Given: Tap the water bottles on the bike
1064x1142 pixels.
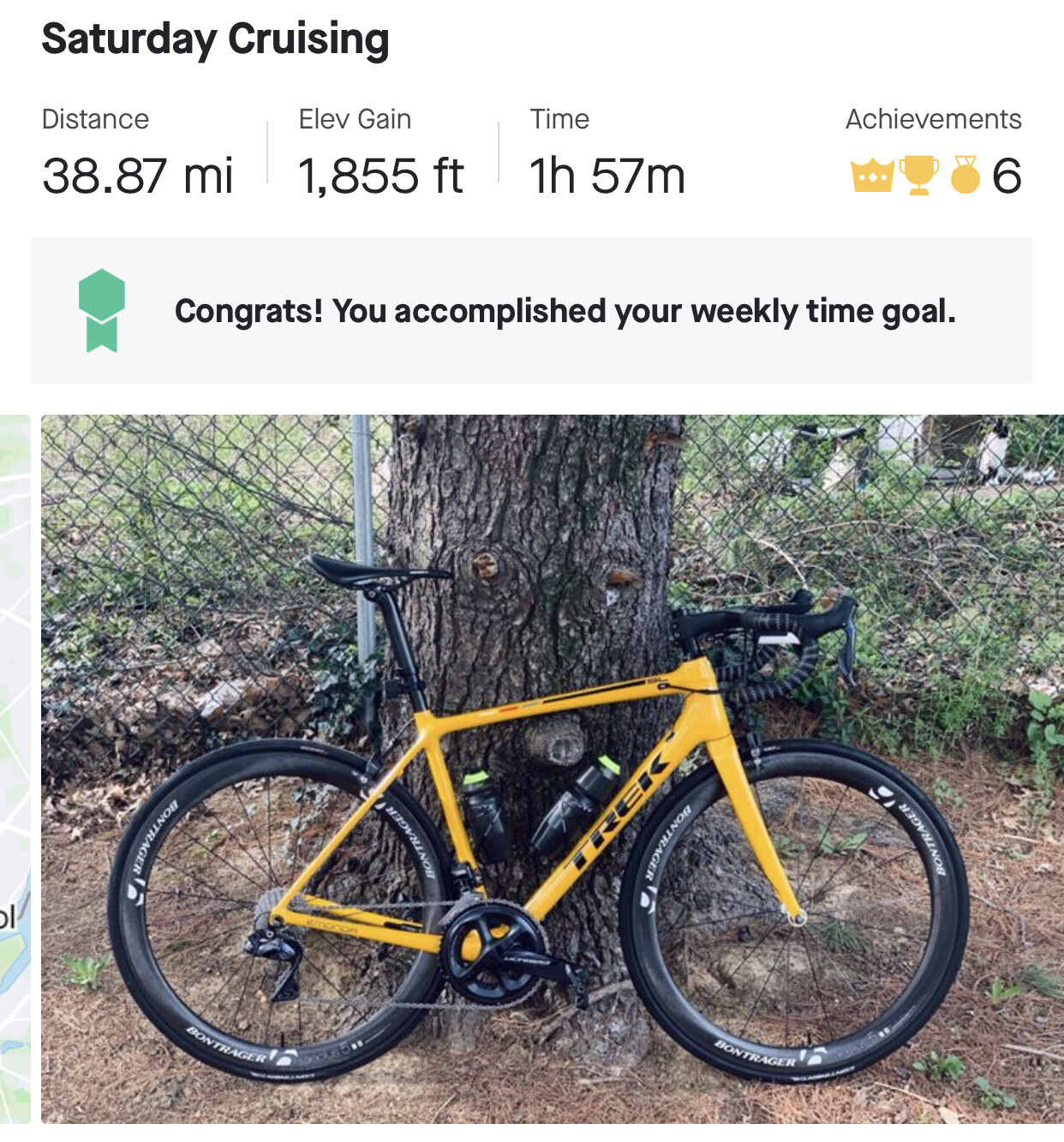Looking at the screenshot, I should [x=540, y=810].
